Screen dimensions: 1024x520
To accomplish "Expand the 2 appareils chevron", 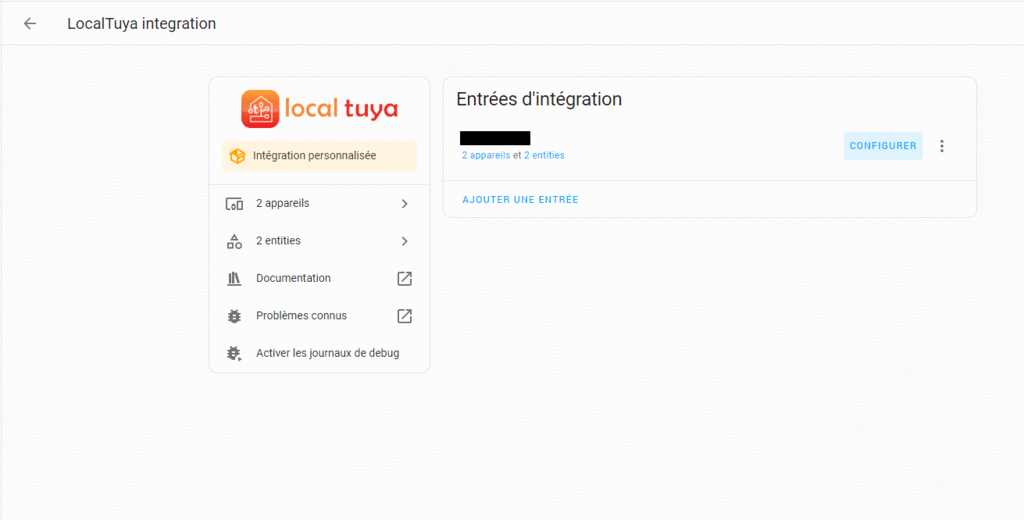I will 404,204.
